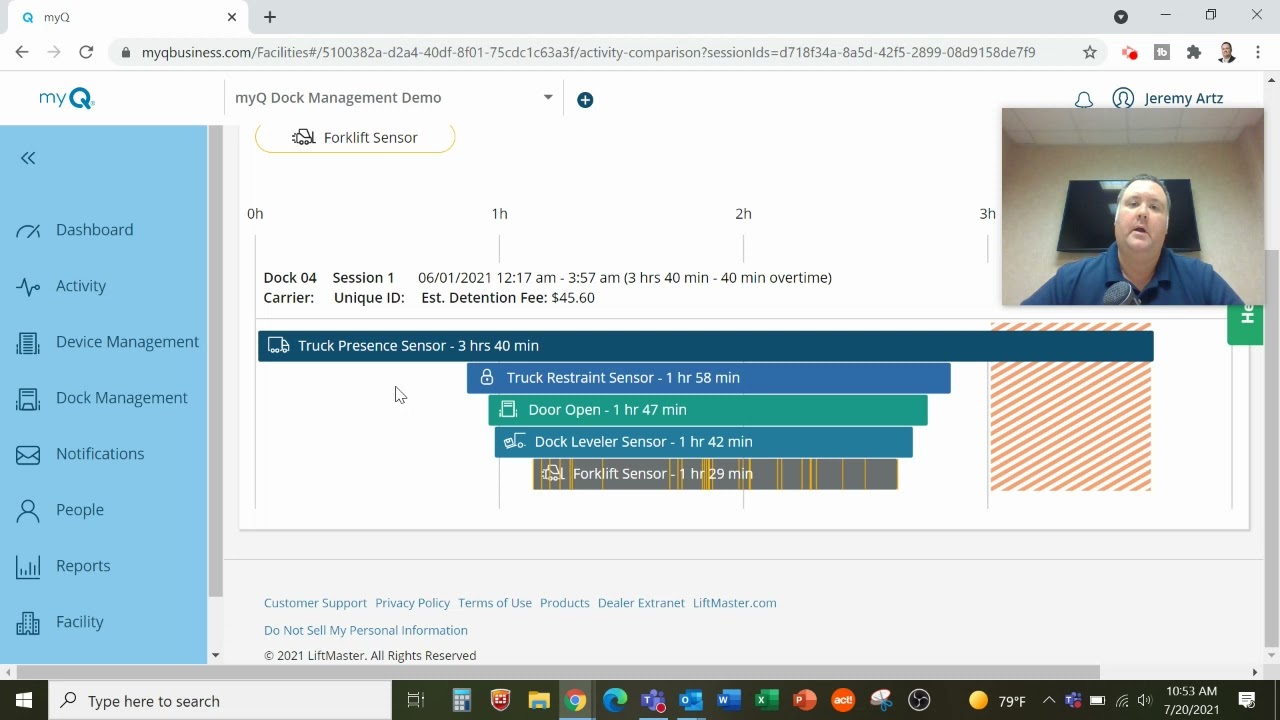Viewport: 1280px width, 720px height.
Task: Click the browser back arrow
Action: 22,52
